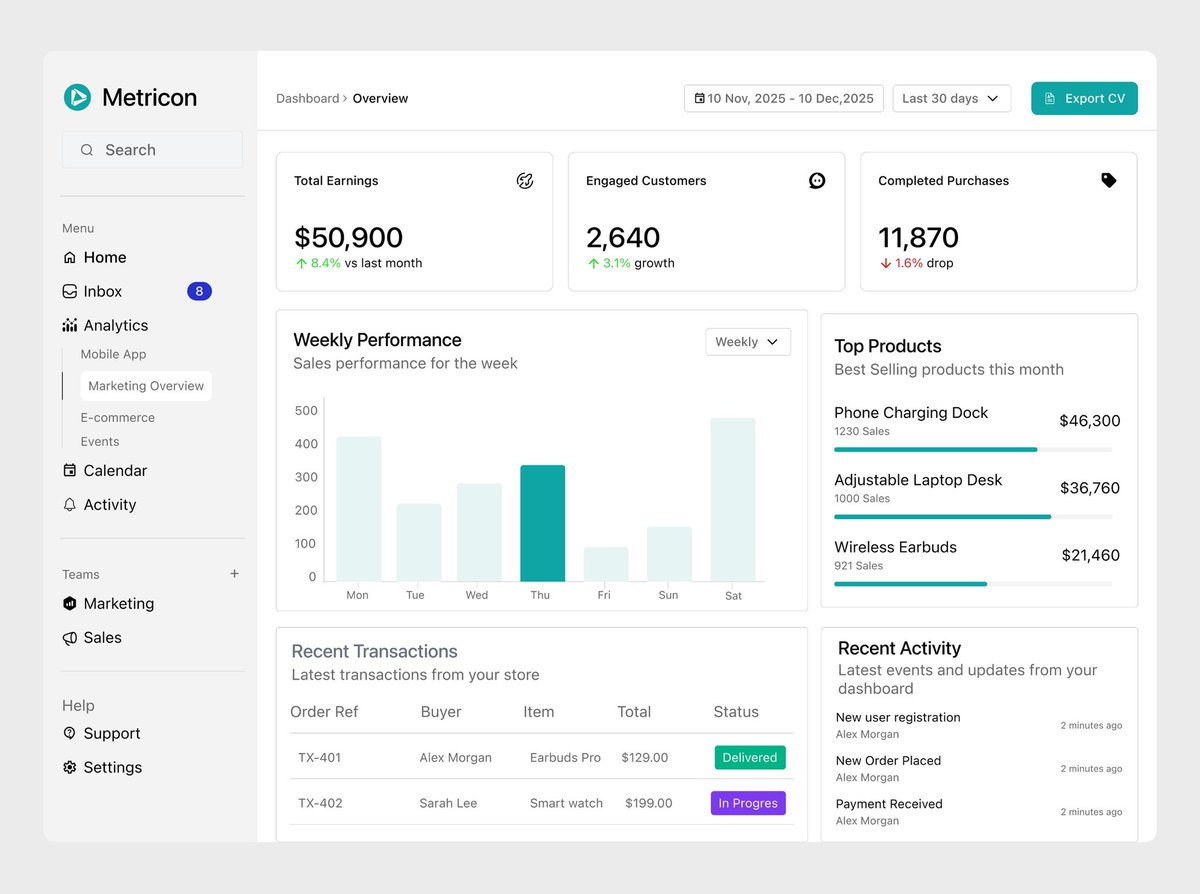Click the Sales megaphone icon

69,638
